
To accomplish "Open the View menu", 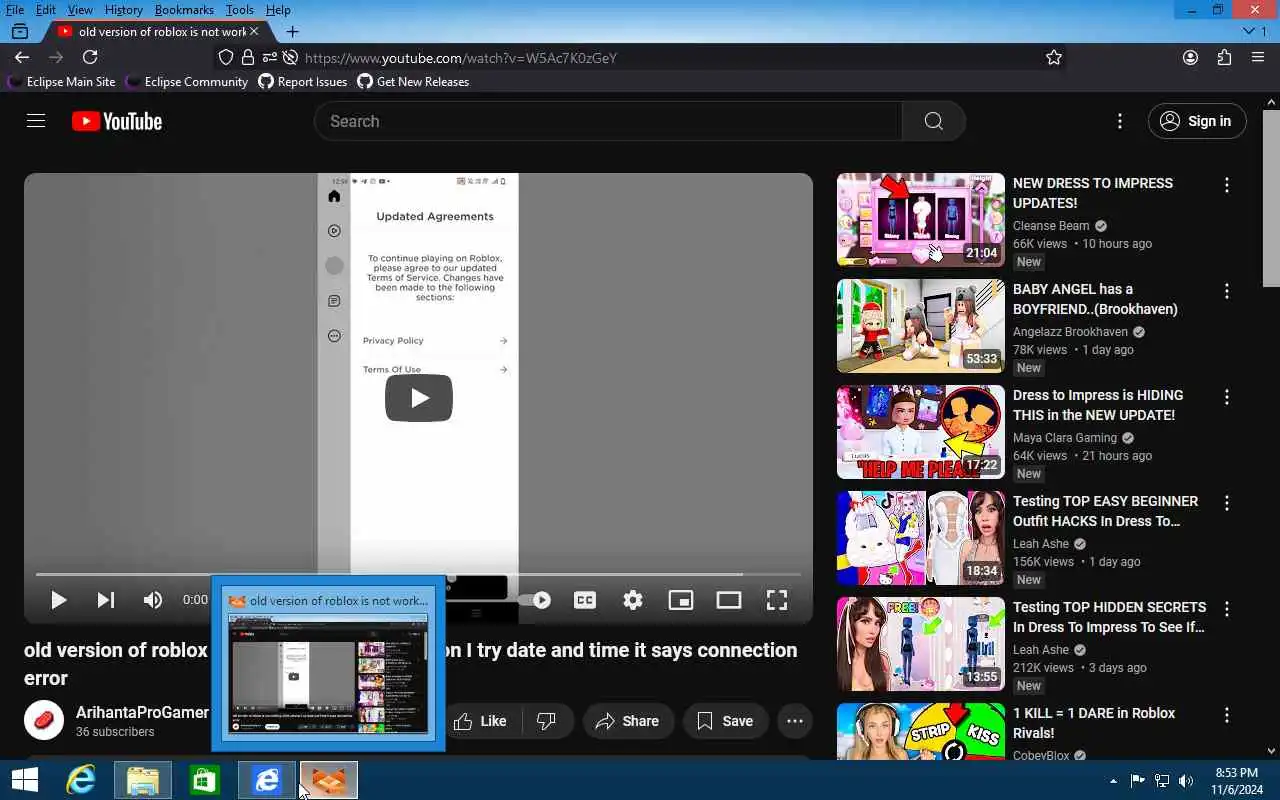I will coord(80,10).
